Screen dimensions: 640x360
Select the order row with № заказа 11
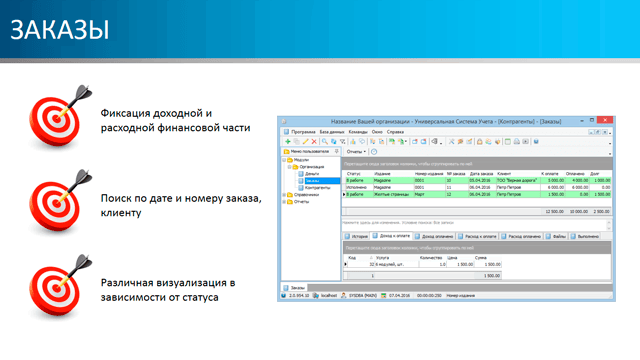[x=477, y=187]
